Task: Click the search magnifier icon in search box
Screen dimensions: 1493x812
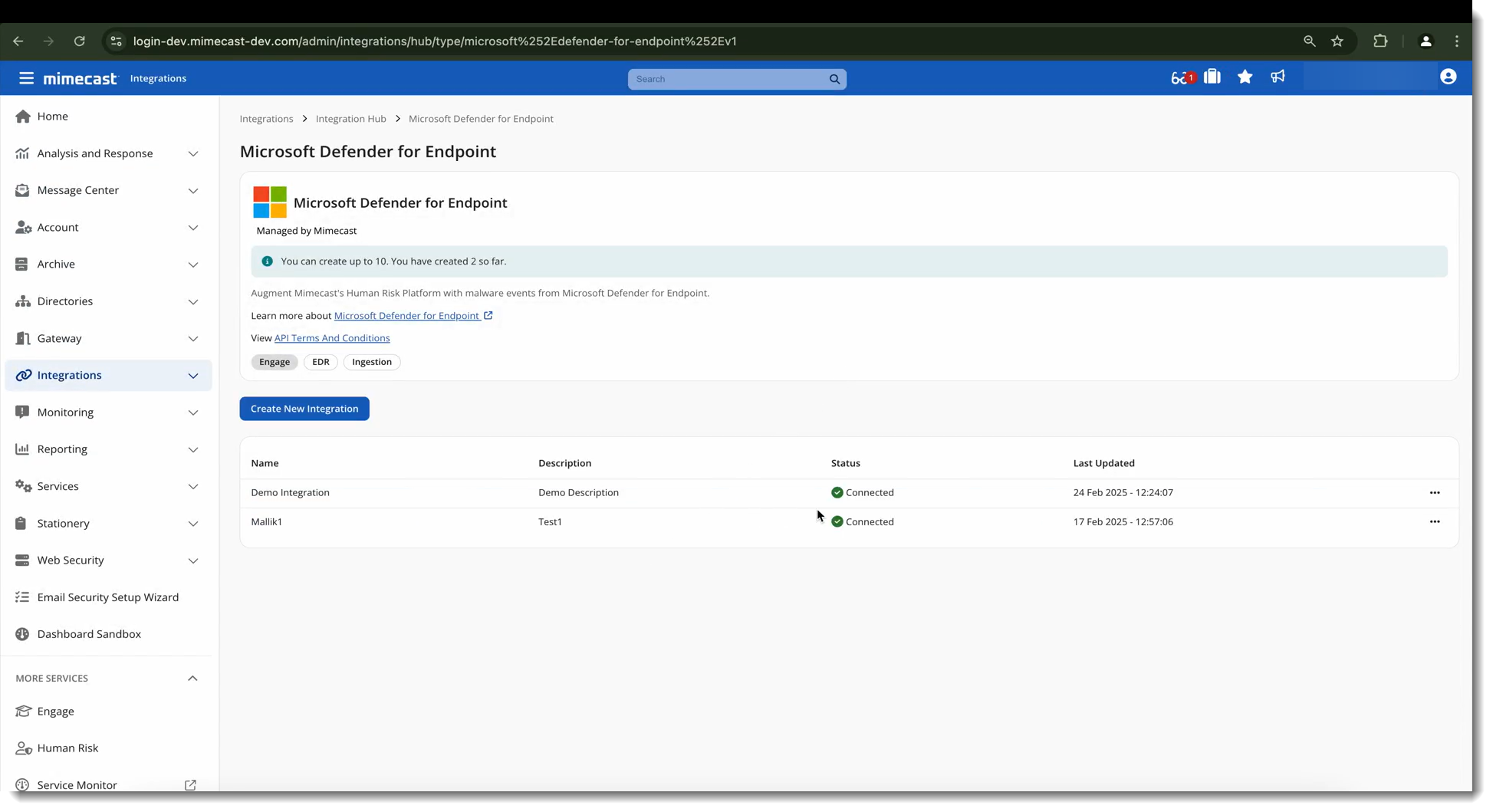Action: (834, 79)
